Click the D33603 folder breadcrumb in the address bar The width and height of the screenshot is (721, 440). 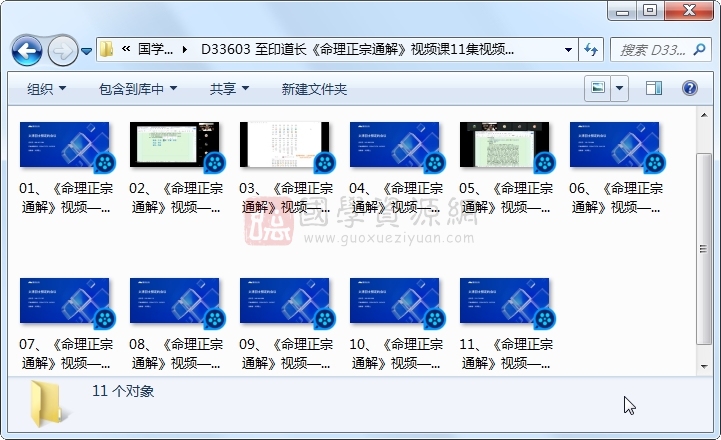[x=357, y=49]
